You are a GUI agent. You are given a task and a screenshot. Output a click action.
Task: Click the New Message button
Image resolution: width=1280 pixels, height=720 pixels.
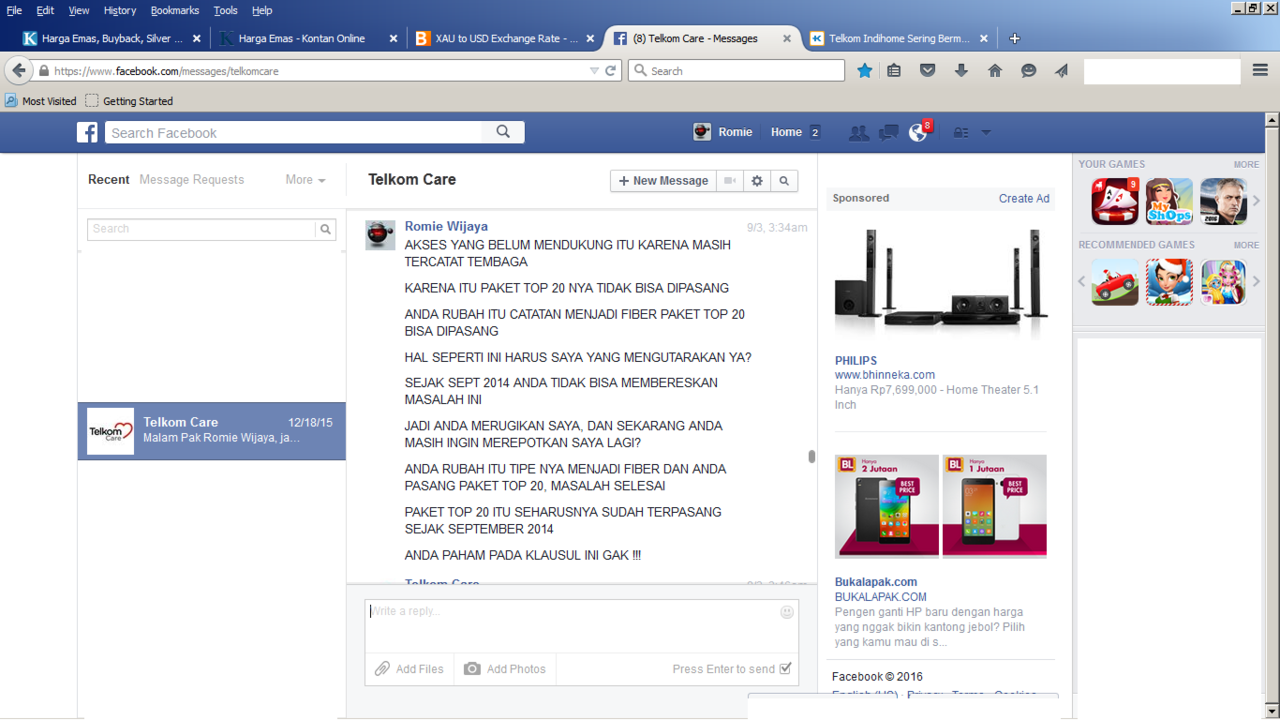click(x=663, y=181)
